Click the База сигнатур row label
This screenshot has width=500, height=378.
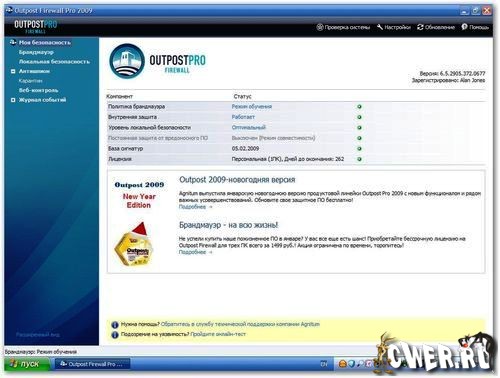pyautogui.click(x=125, y=149)
